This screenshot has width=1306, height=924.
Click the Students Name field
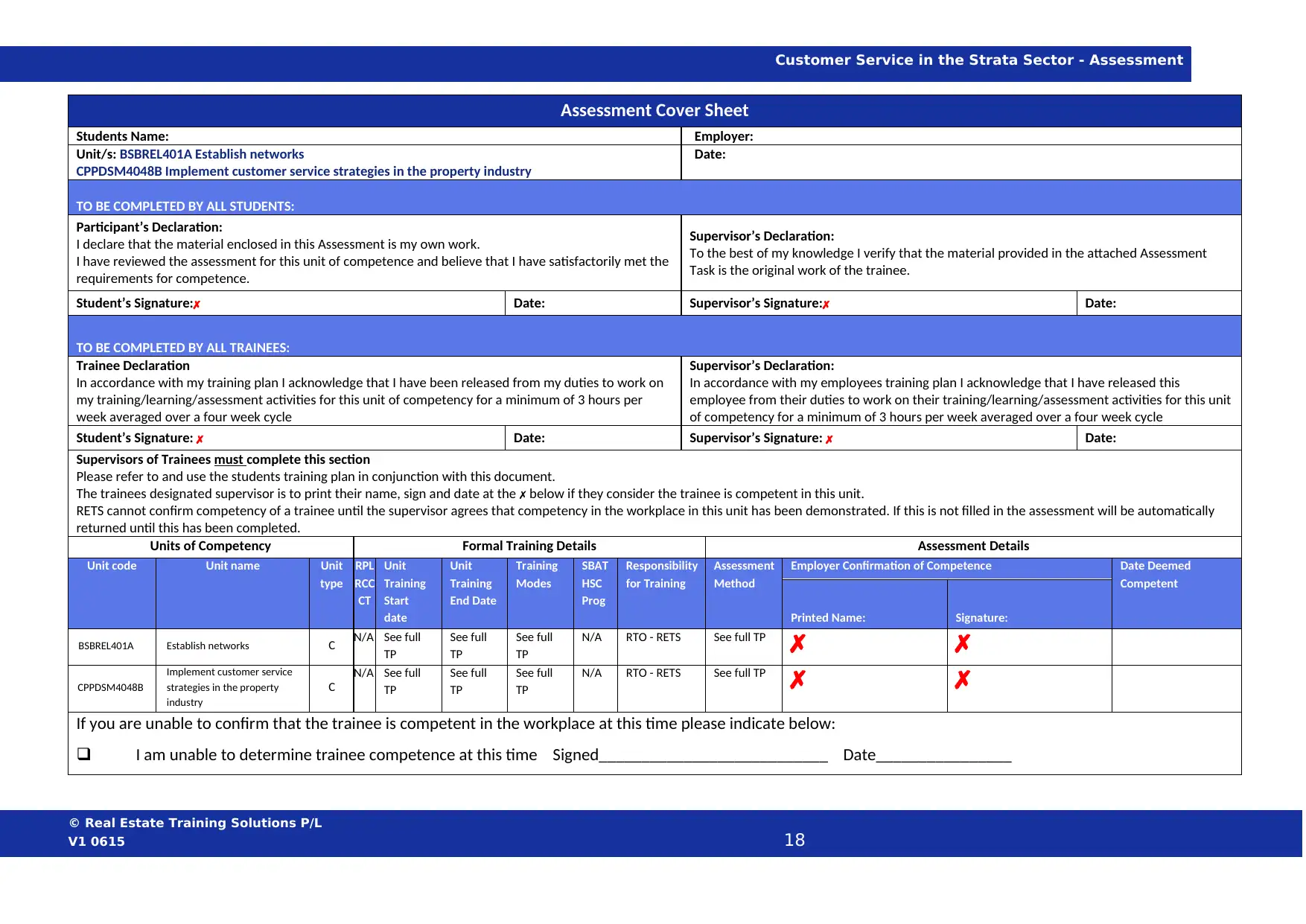point(375,136)
